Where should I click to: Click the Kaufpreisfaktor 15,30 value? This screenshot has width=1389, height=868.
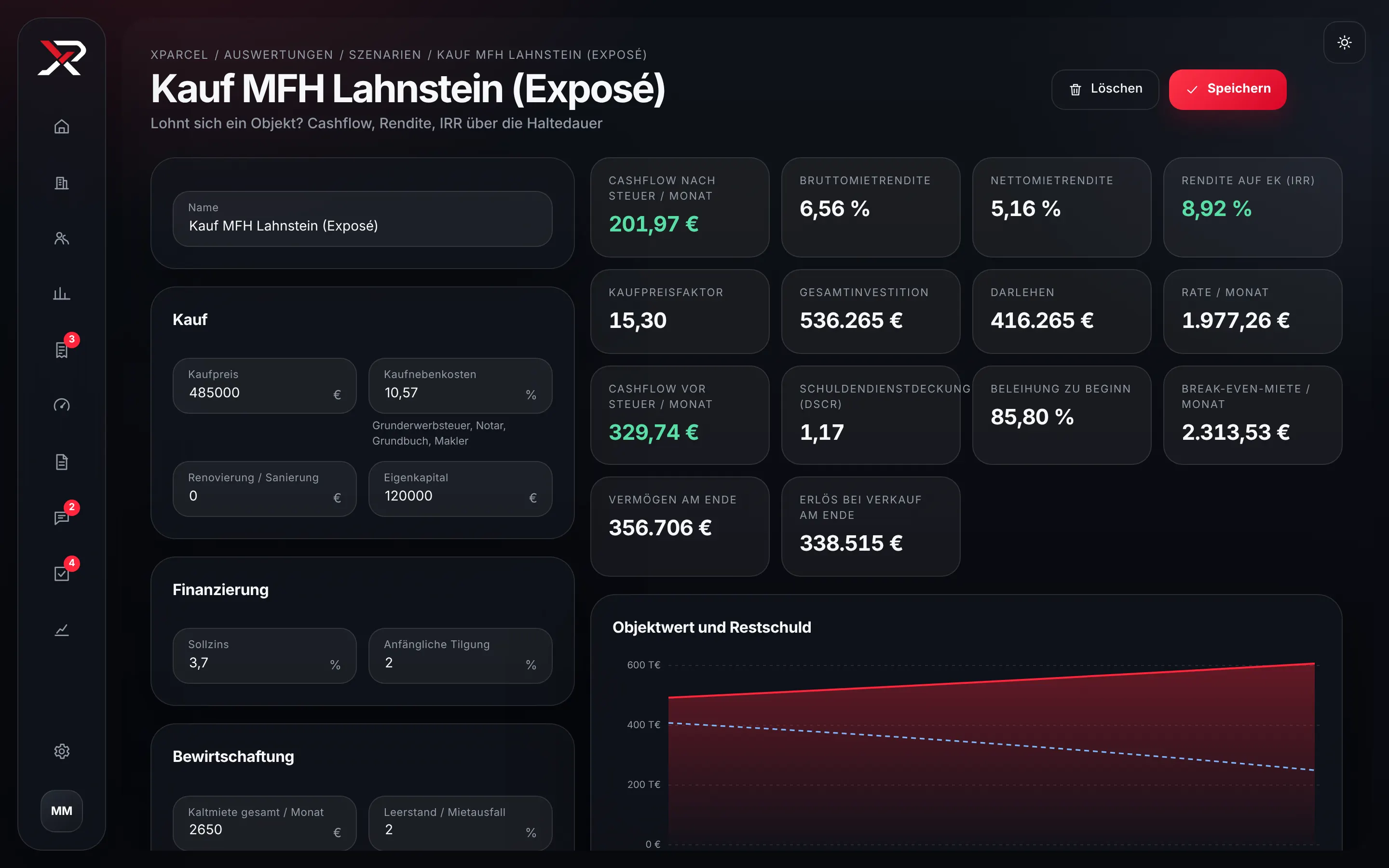click(638, 320)
